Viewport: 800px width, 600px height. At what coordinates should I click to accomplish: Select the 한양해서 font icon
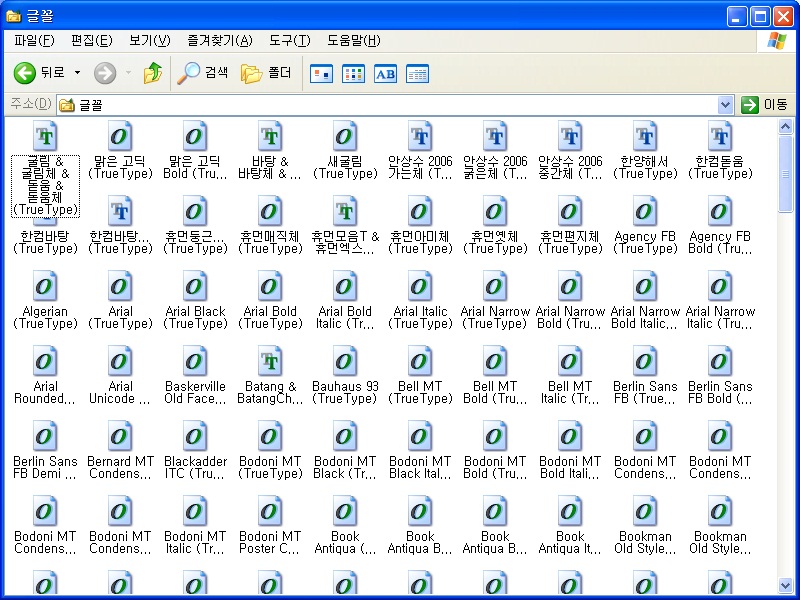pos(645,136)
